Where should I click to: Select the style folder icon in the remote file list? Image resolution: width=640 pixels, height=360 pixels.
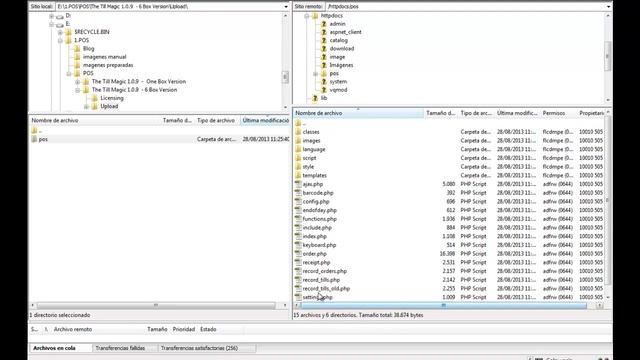tap(298, 167)
